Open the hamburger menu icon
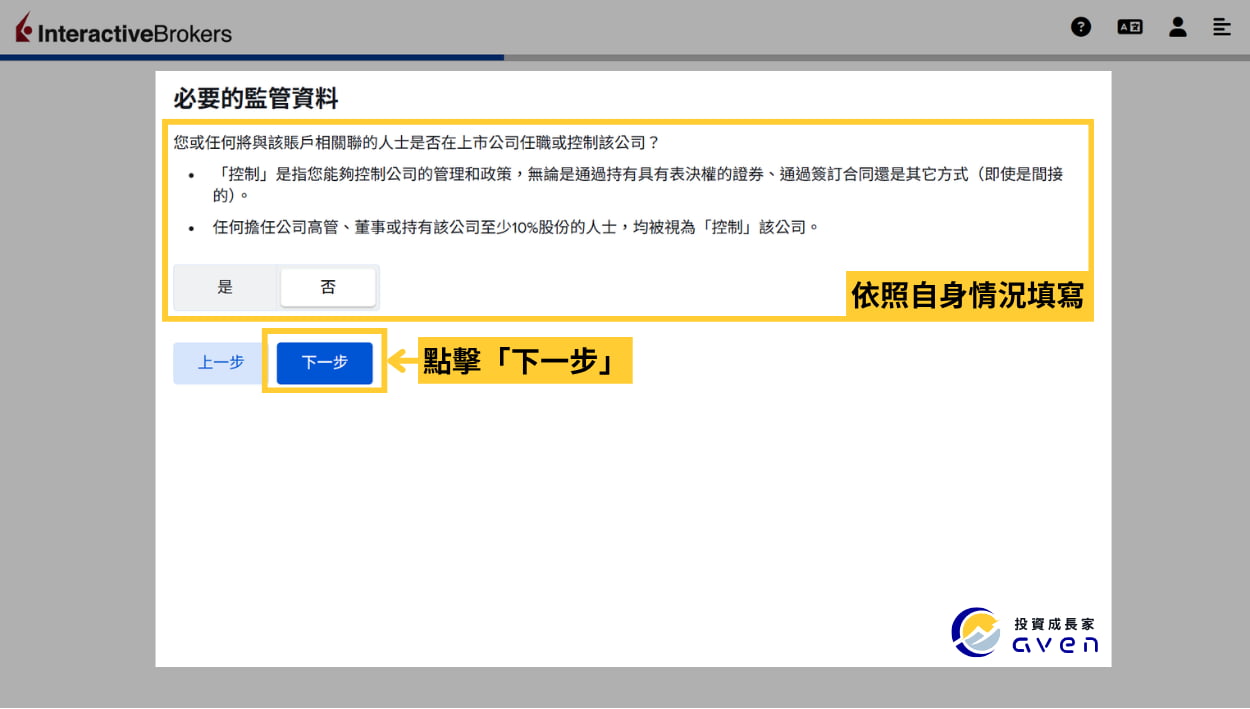1250x709 pixels. pyautogui.click(x=1222, y=27)
